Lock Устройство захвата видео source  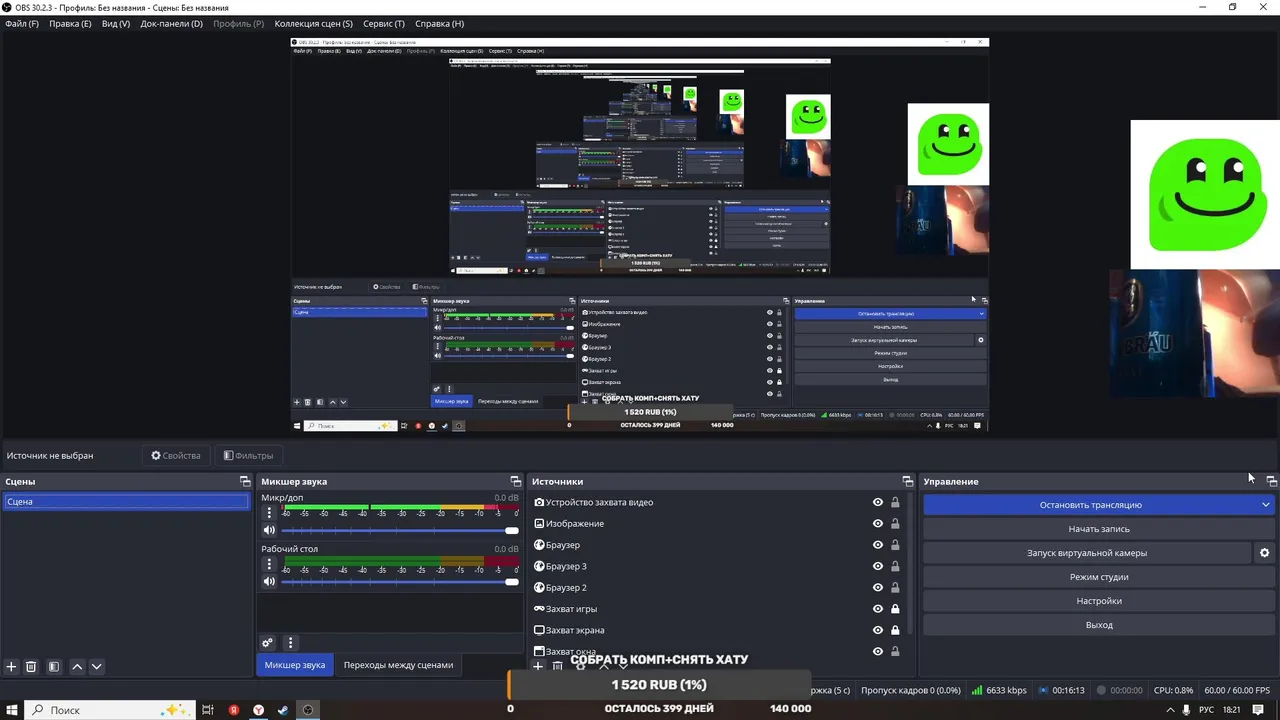(895, 503)
